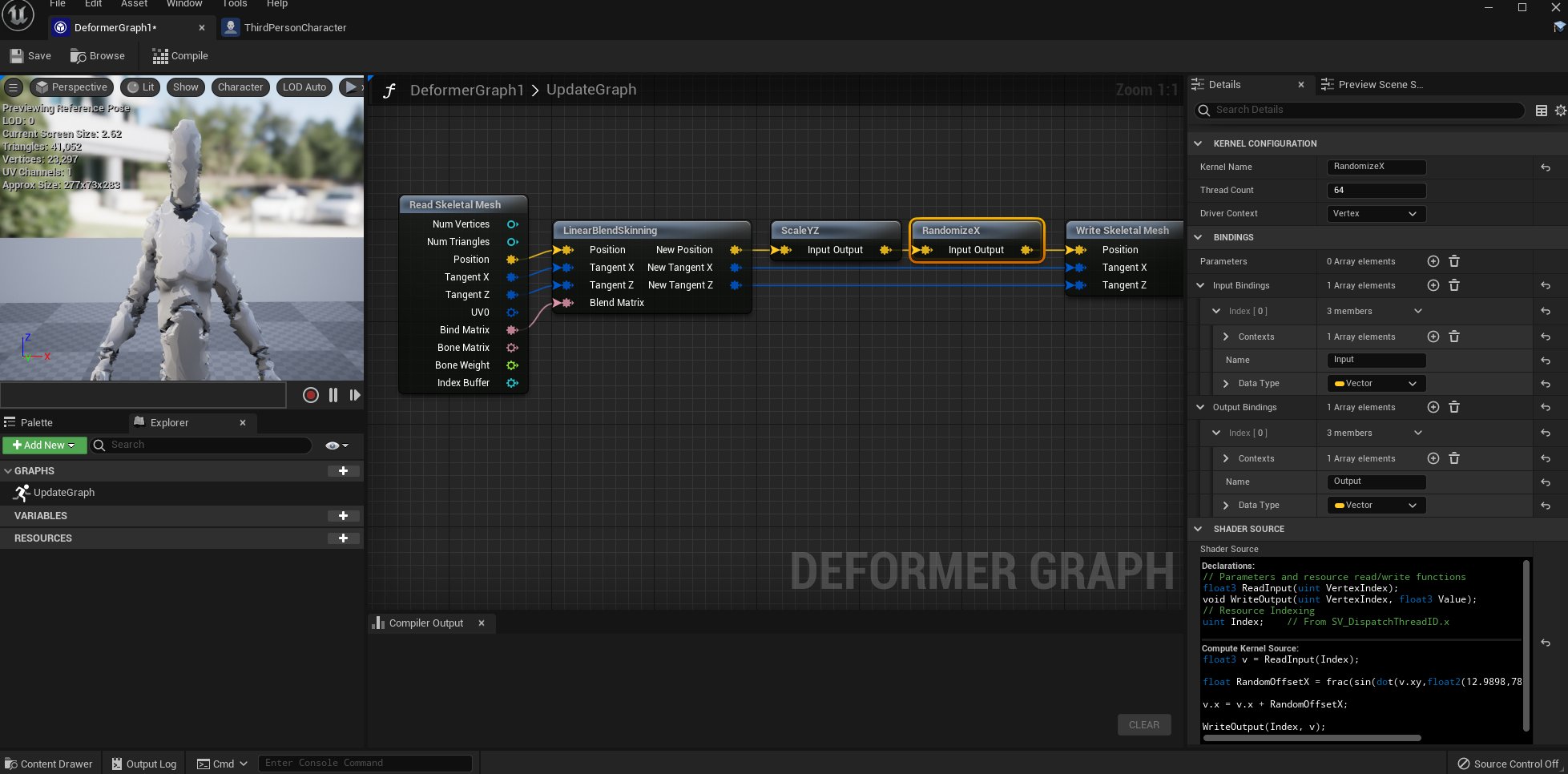Image resolution: width=1568 pixels, height=774 pixels.
Task: Open the Window menu
Action: (x=183, y=4)
